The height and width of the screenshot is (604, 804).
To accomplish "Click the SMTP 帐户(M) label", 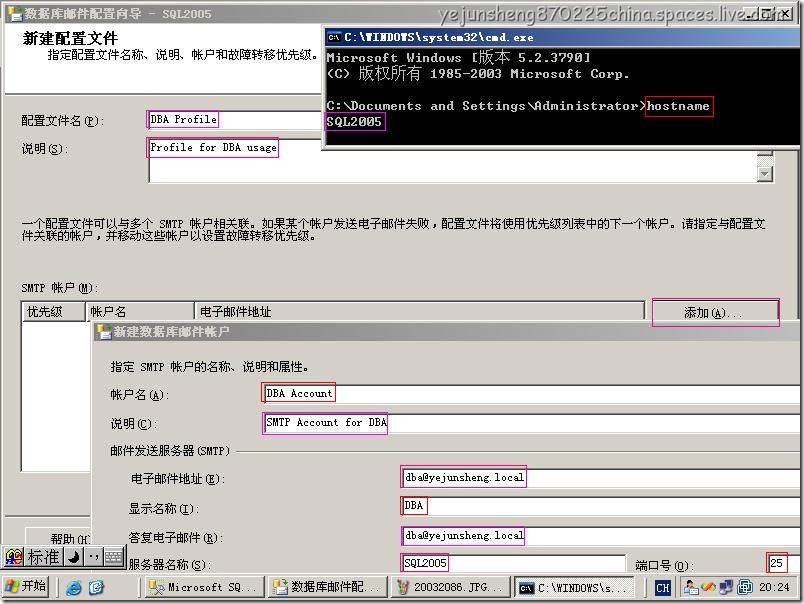I will [59, 288].
